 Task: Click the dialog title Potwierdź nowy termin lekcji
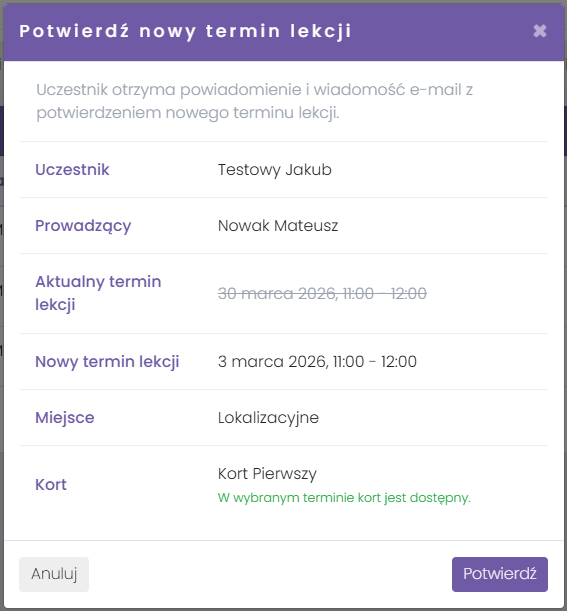coord(185,32)
